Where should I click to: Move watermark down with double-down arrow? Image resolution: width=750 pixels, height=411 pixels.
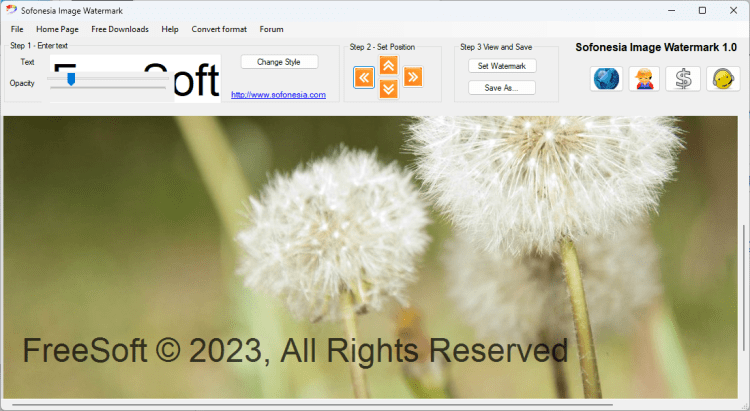[388, 89]
